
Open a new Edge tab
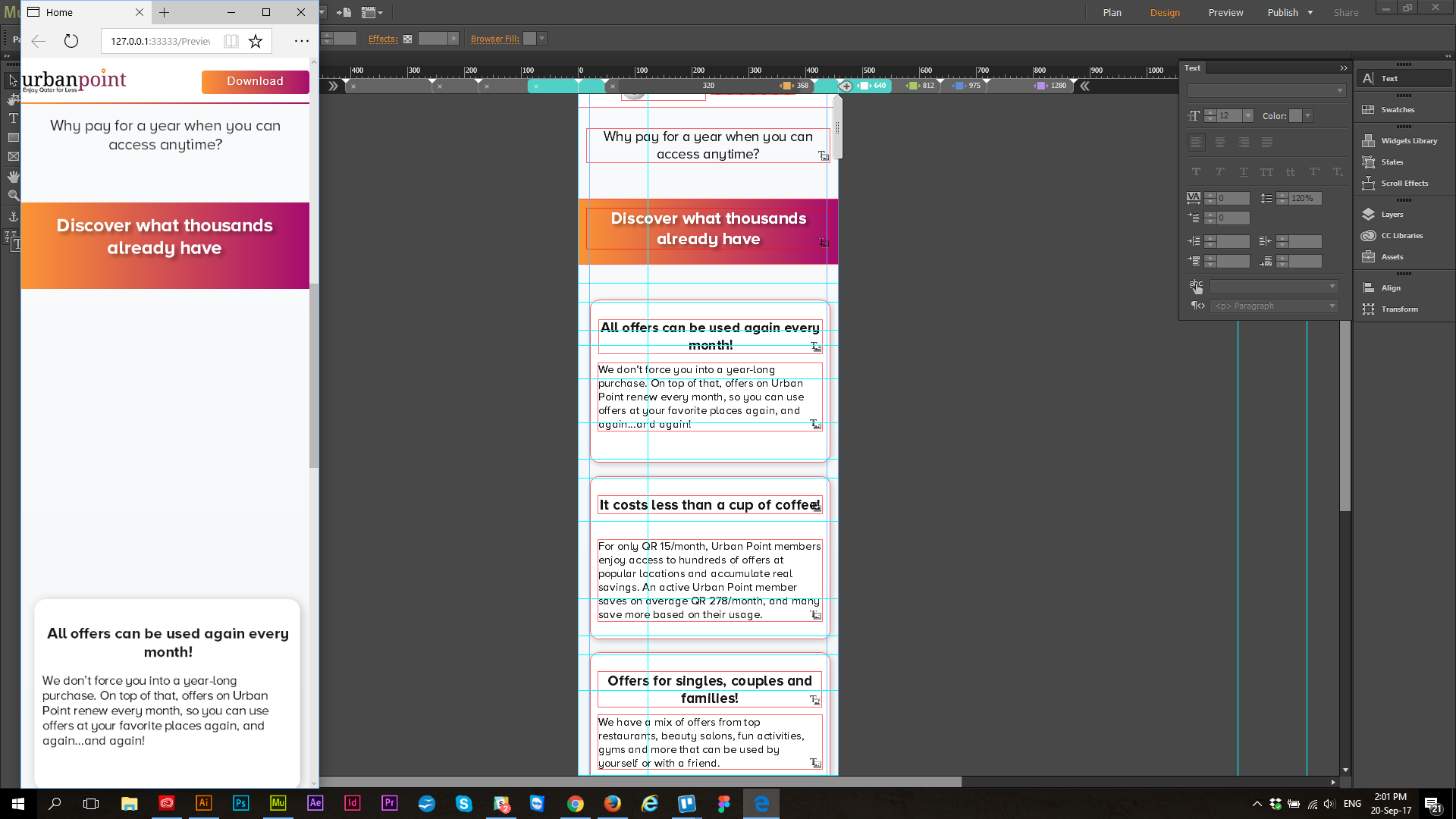click(x=164, y=12)
